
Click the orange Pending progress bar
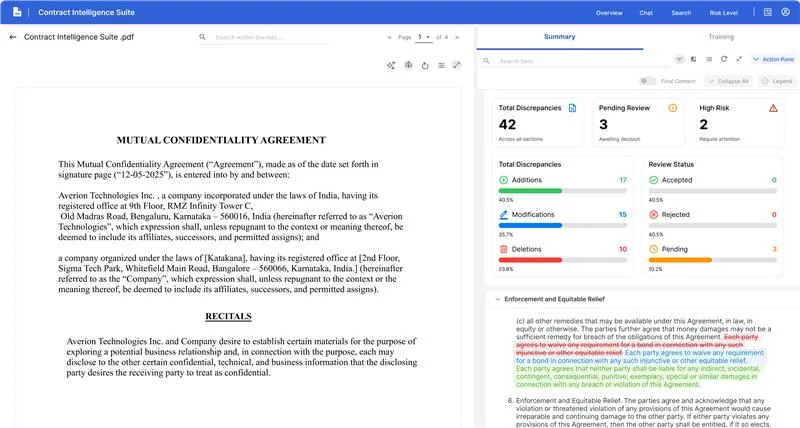coord(680,260)
